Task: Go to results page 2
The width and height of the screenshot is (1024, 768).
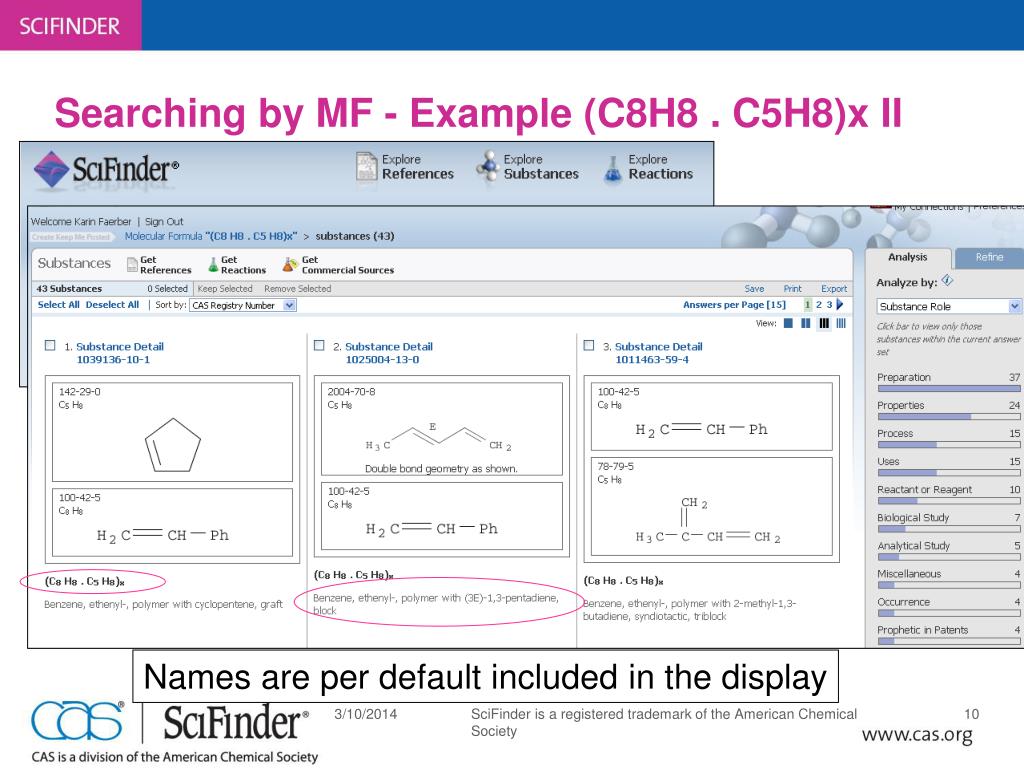Action: point(818,304)
